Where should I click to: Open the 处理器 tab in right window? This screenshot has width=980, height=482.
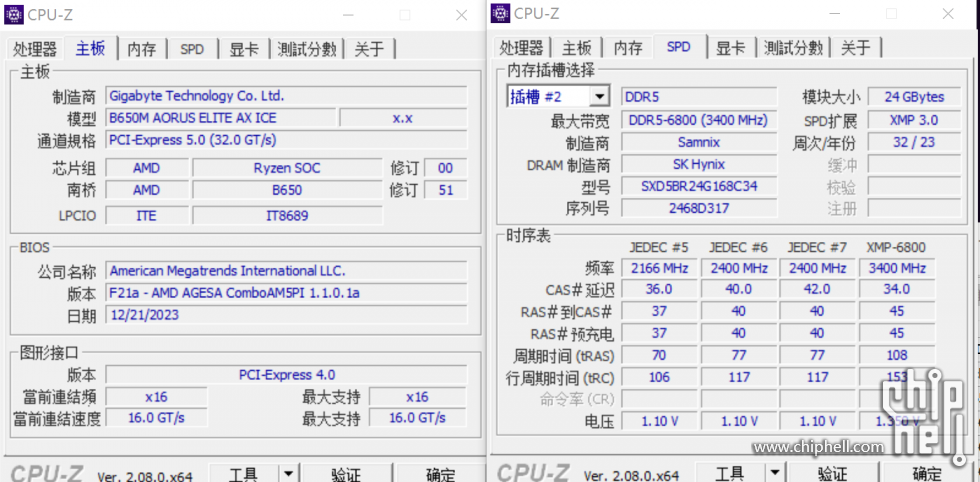pos(521,47)
